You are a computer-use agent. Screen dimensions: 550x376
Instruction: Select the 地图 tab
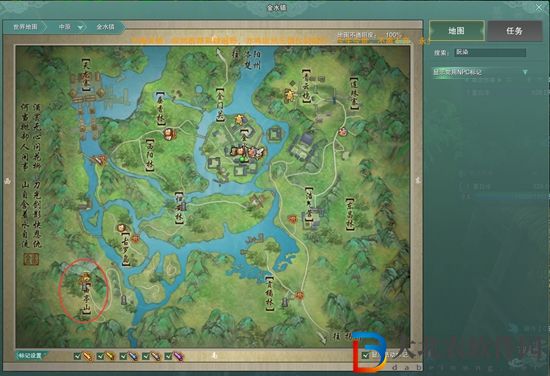(457, 31)
